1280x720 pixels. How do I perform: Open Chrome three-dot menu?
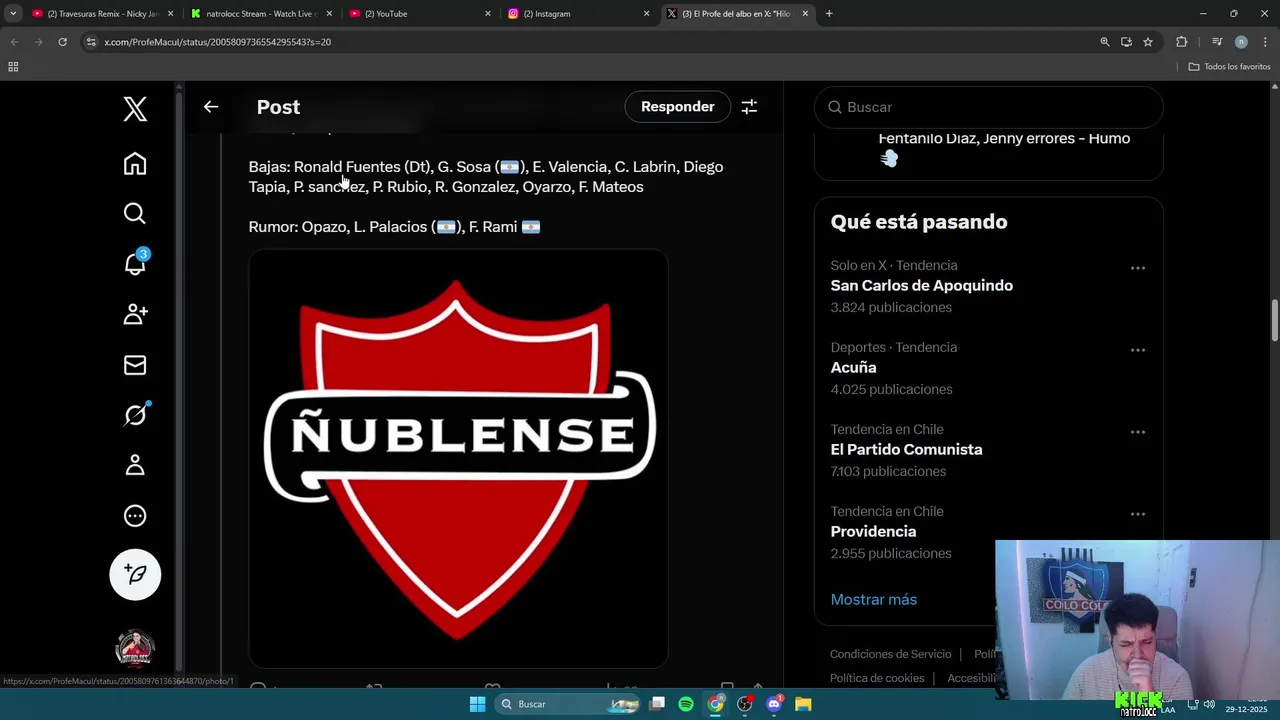pos(1264,42)
